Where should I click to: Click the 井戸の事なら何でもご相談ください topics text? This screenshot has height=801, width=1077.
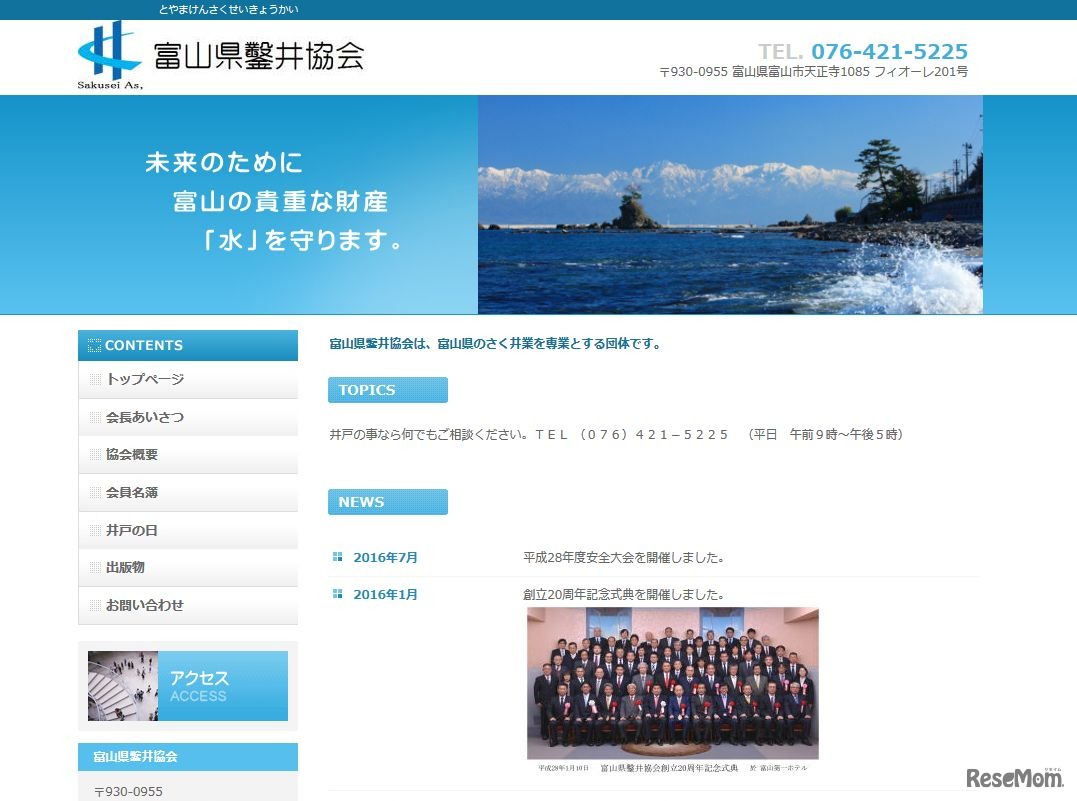click(616, 434)
